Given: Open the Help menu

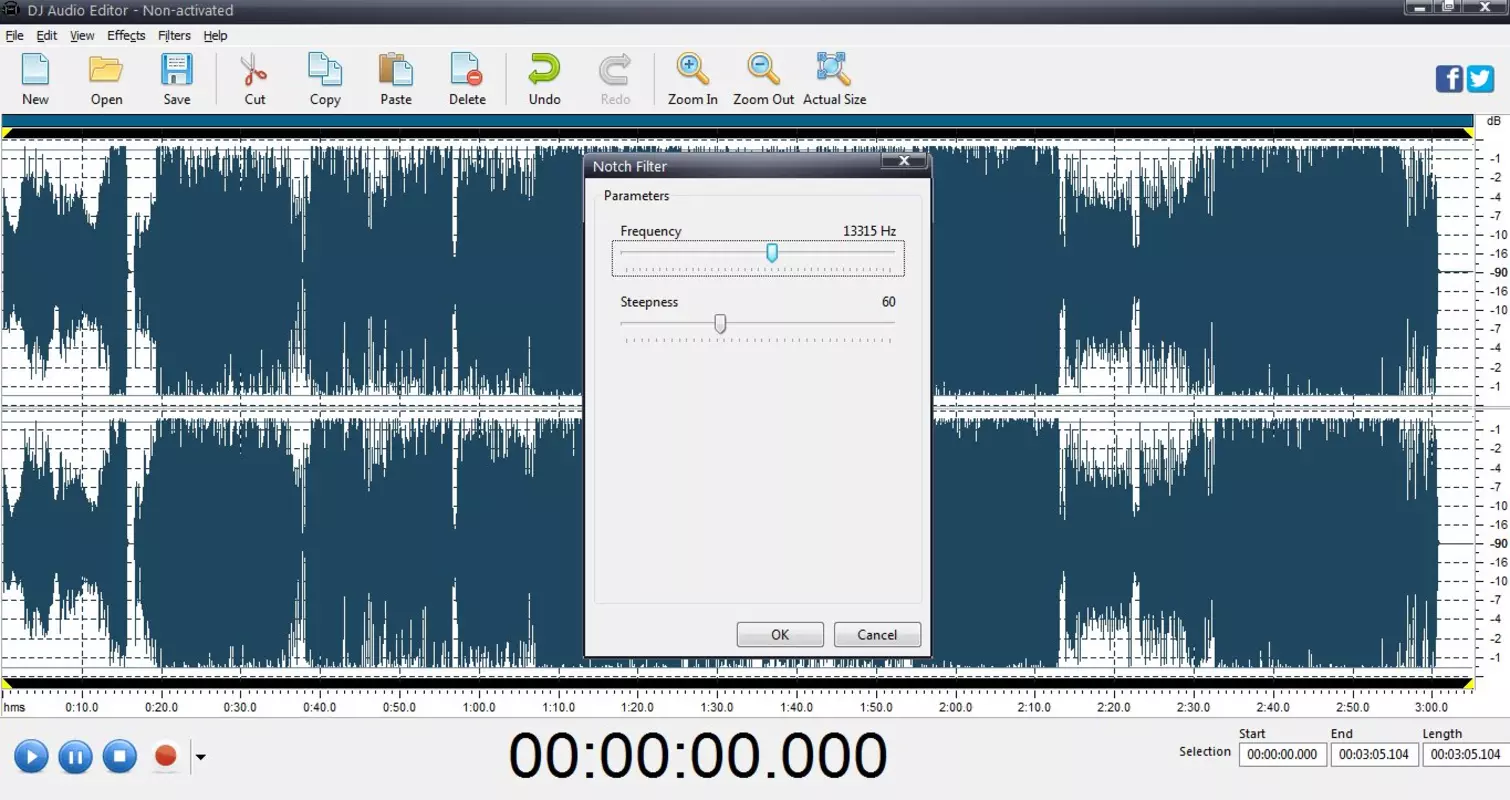Looking at the screenshot, I should tap(215, 36).
